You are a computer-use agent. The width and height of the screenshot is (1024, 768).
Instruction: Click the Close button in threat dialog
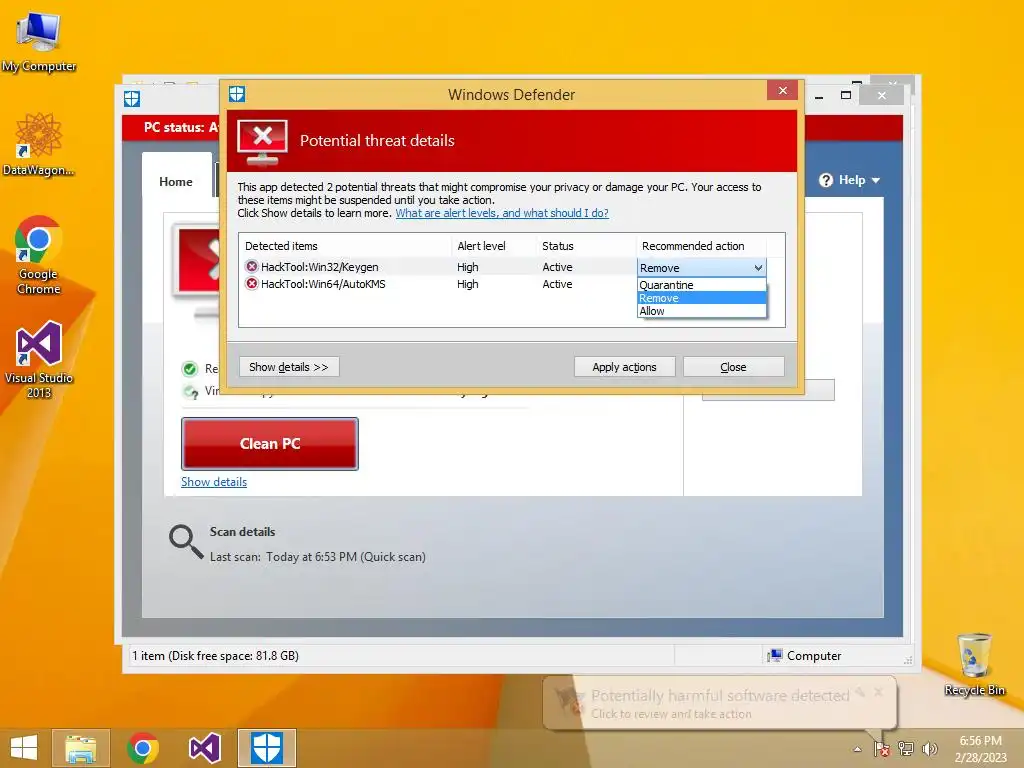tap(733, 367)
